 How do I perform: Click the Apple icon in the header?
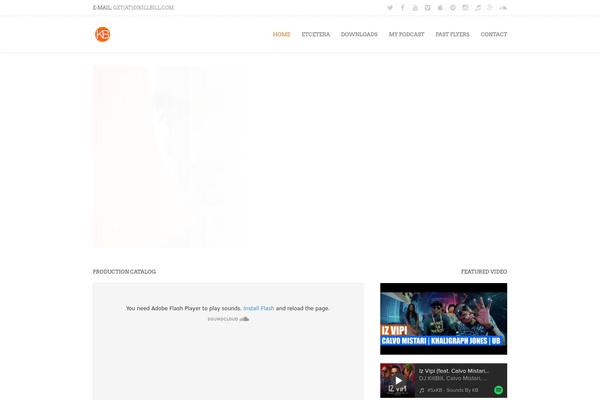click(x=440, y=8)
